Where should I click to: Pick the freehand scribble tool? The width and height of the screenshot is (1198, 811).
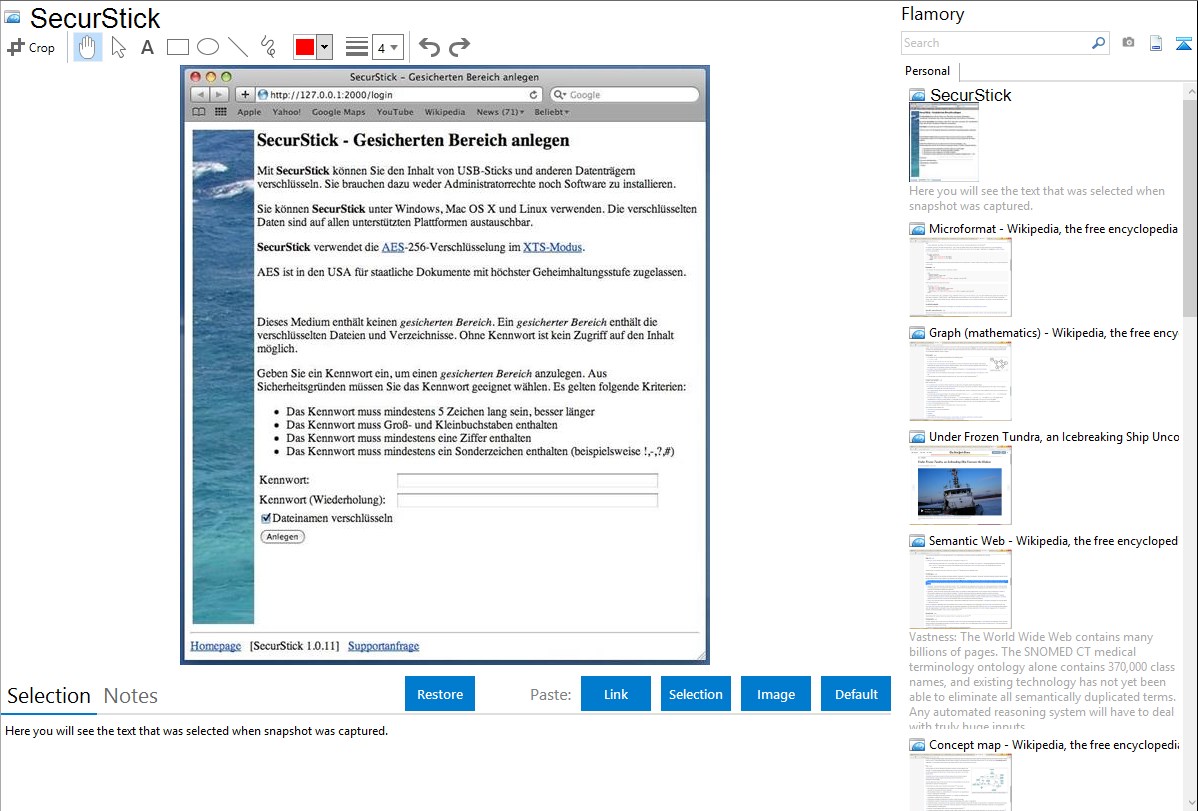(268, 47)
